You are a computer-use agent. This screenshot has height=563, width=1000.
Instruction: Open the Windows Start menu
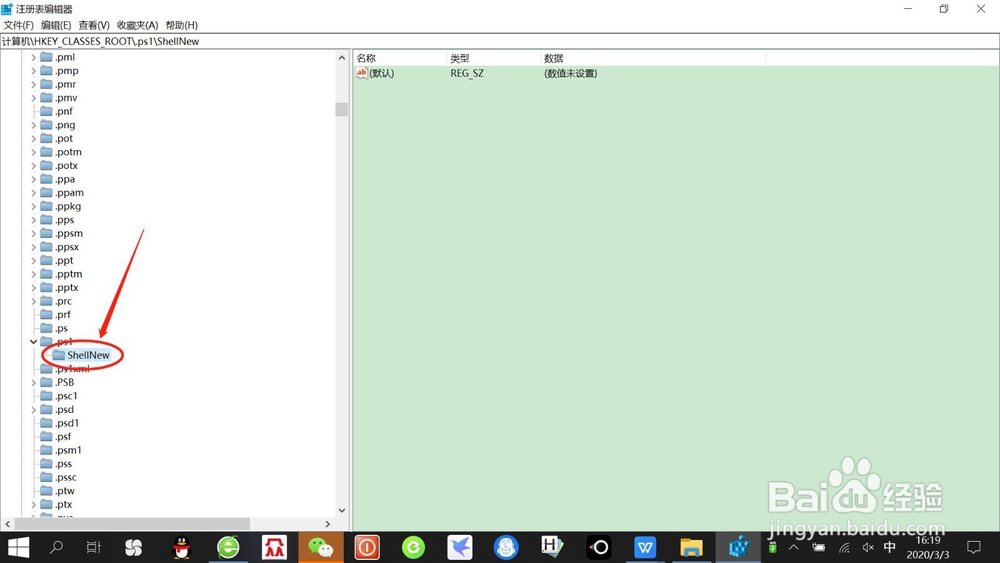[18, 547]
